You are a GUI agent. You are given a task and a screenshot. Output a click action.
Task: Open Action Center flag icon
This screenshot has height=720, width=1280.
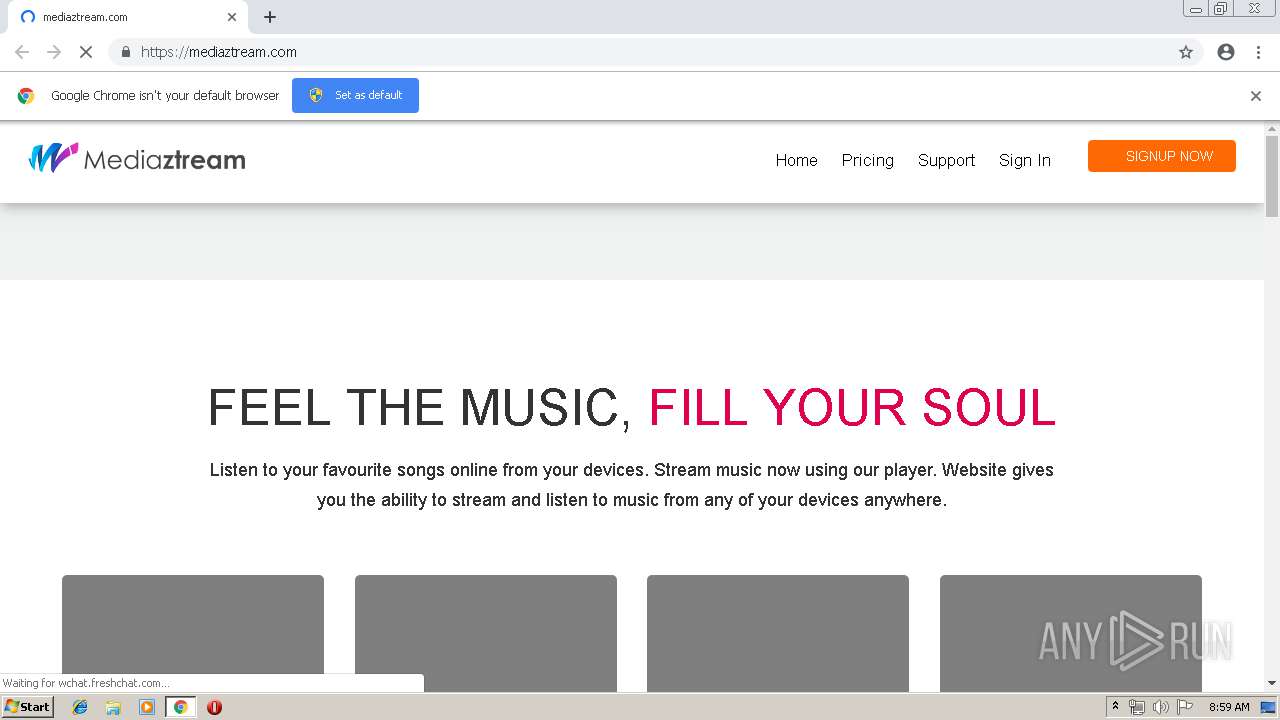[1185, 707]
